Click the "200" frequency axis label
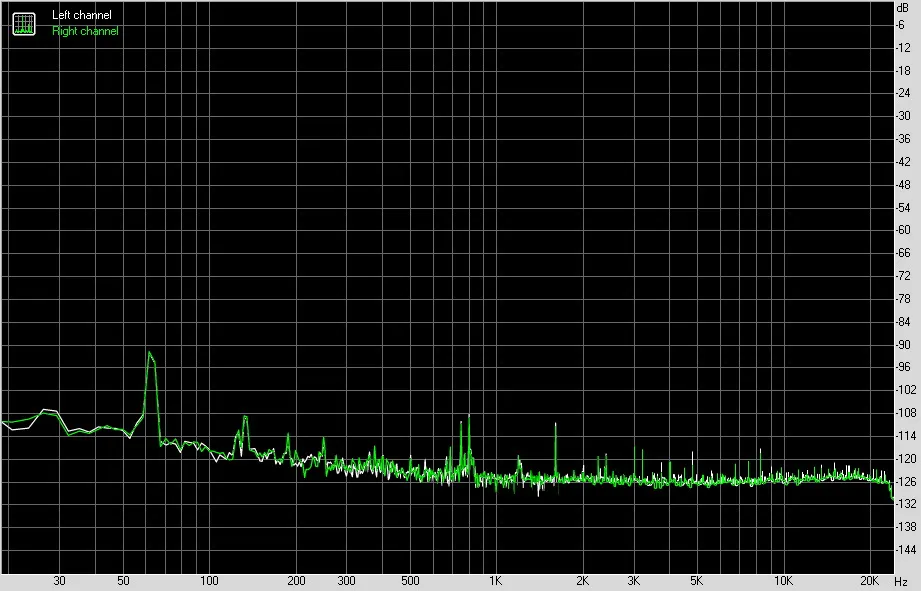 point(296,581)
